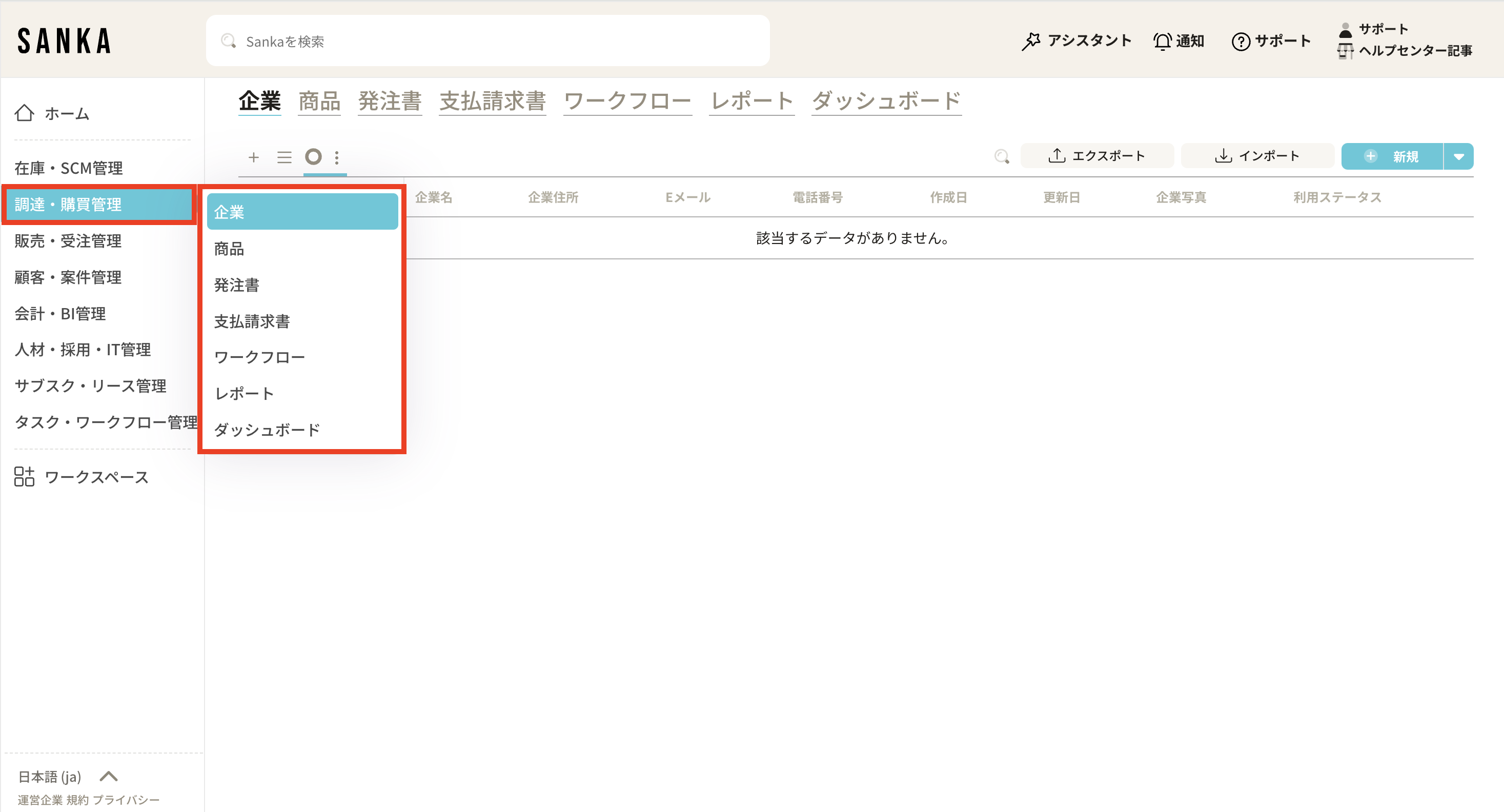Expand 販売・受注管理 sidebar section
Image resolution: width=1504 pixels, height=812 pixels.
(x=68, y=240)
